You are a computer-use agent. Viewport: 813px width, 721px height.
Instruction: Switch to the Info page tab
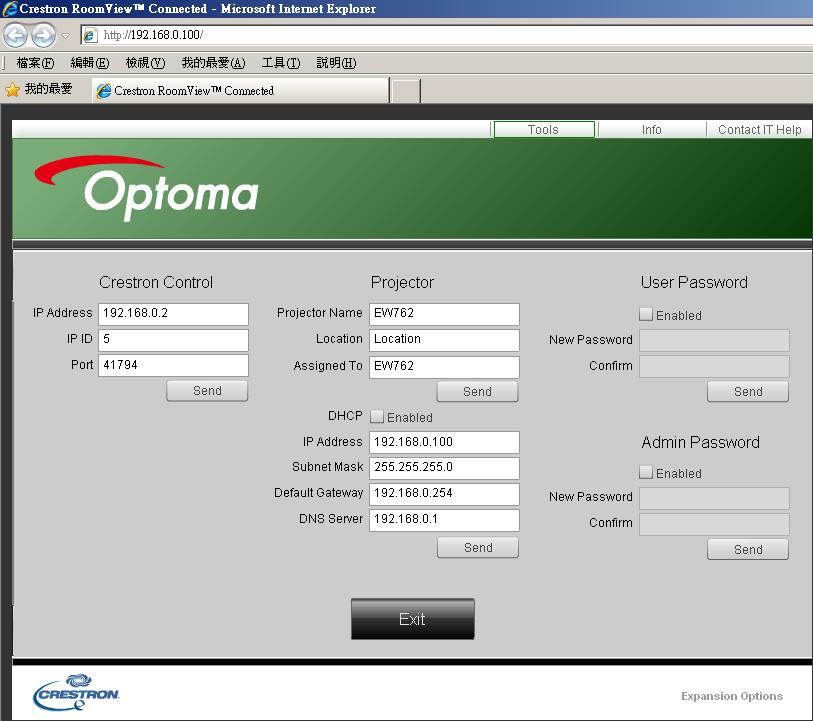coord(652,130)
